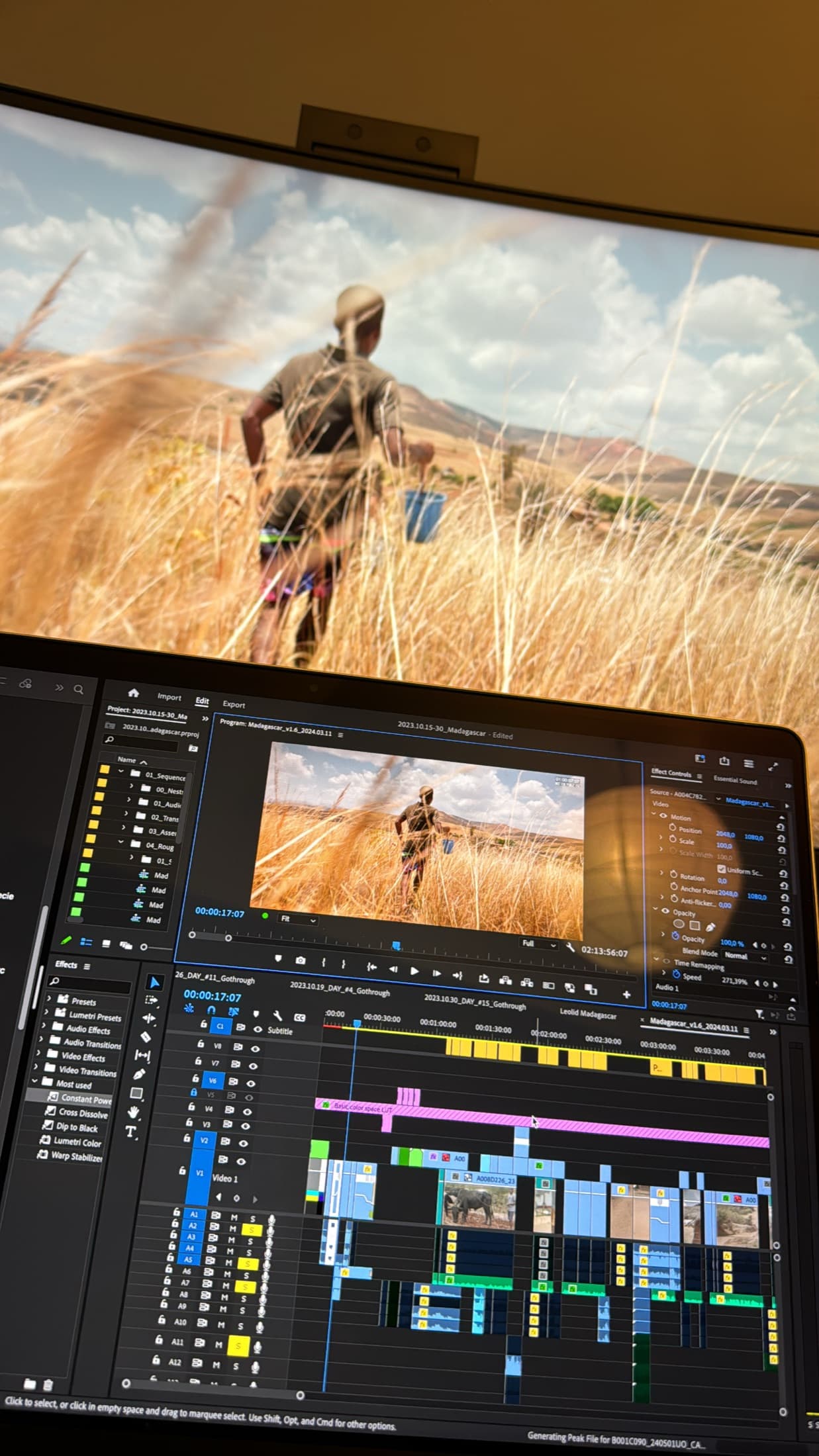
Task: Select the Warp Stabilizer effect
Action: pyautogui.click(x=70, y=1156)
